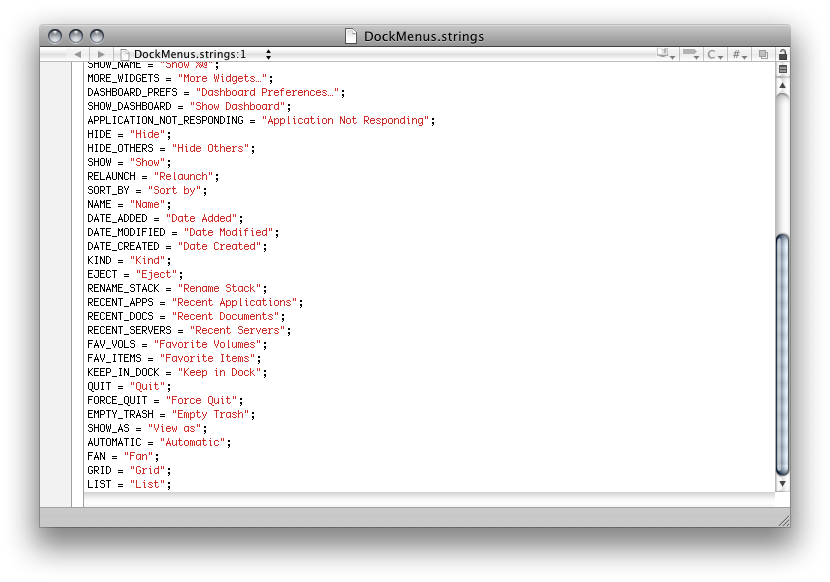830x582 pixels.
Task: Open the breakpoints pop-up menu
Action: click(691, 54)
